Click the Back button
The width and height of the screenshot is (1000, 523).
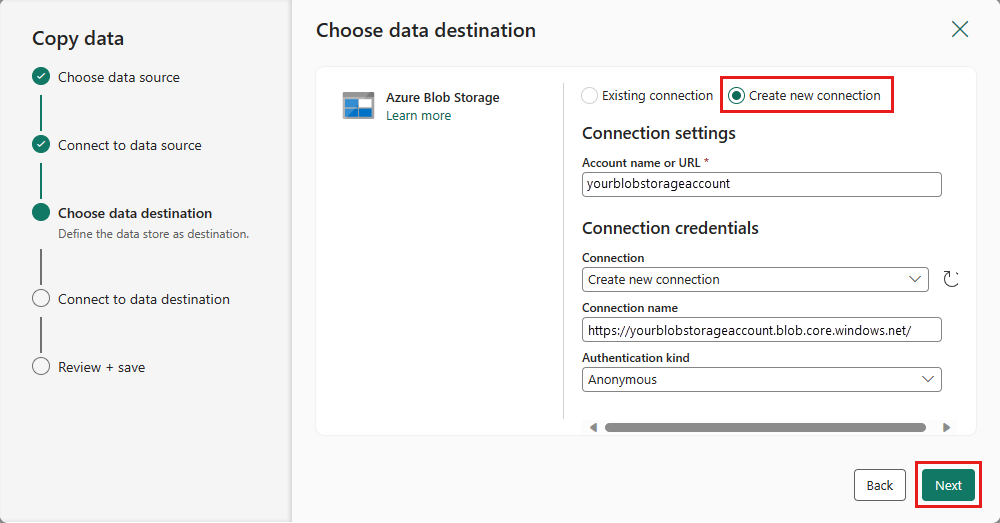tap(879, 485)
